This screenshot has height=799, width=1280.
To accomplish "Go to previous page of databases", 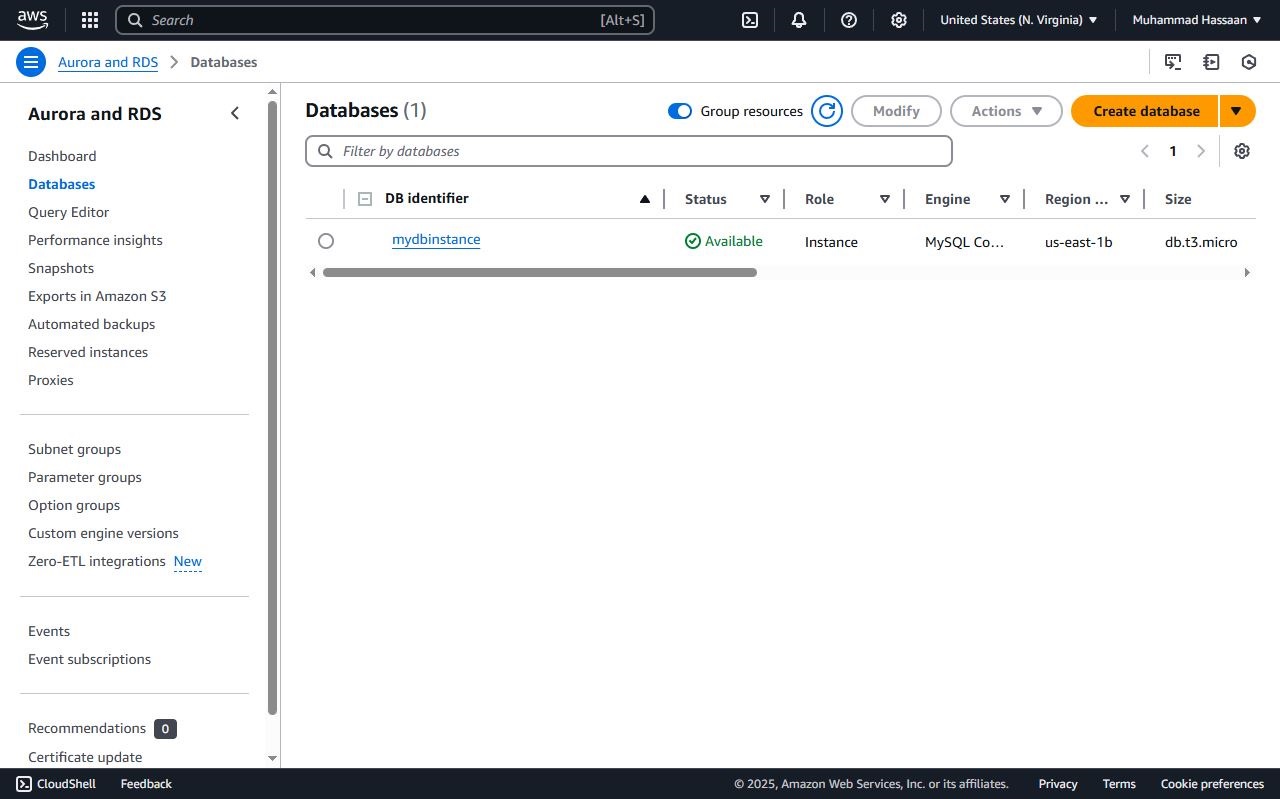I will tap(1145, 151).
